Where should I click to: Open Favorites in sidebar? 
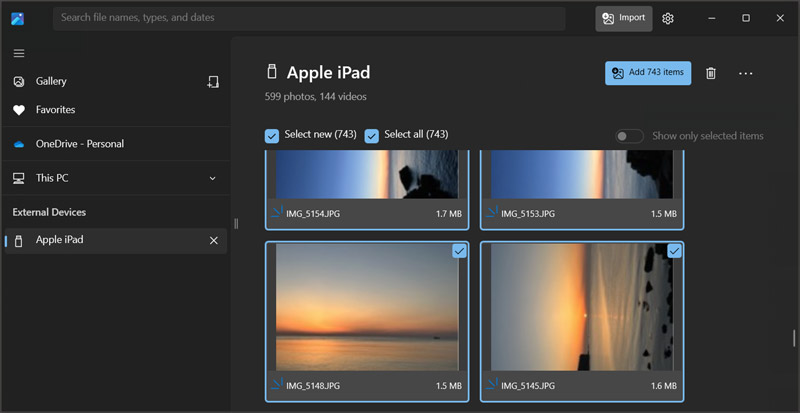55,110
